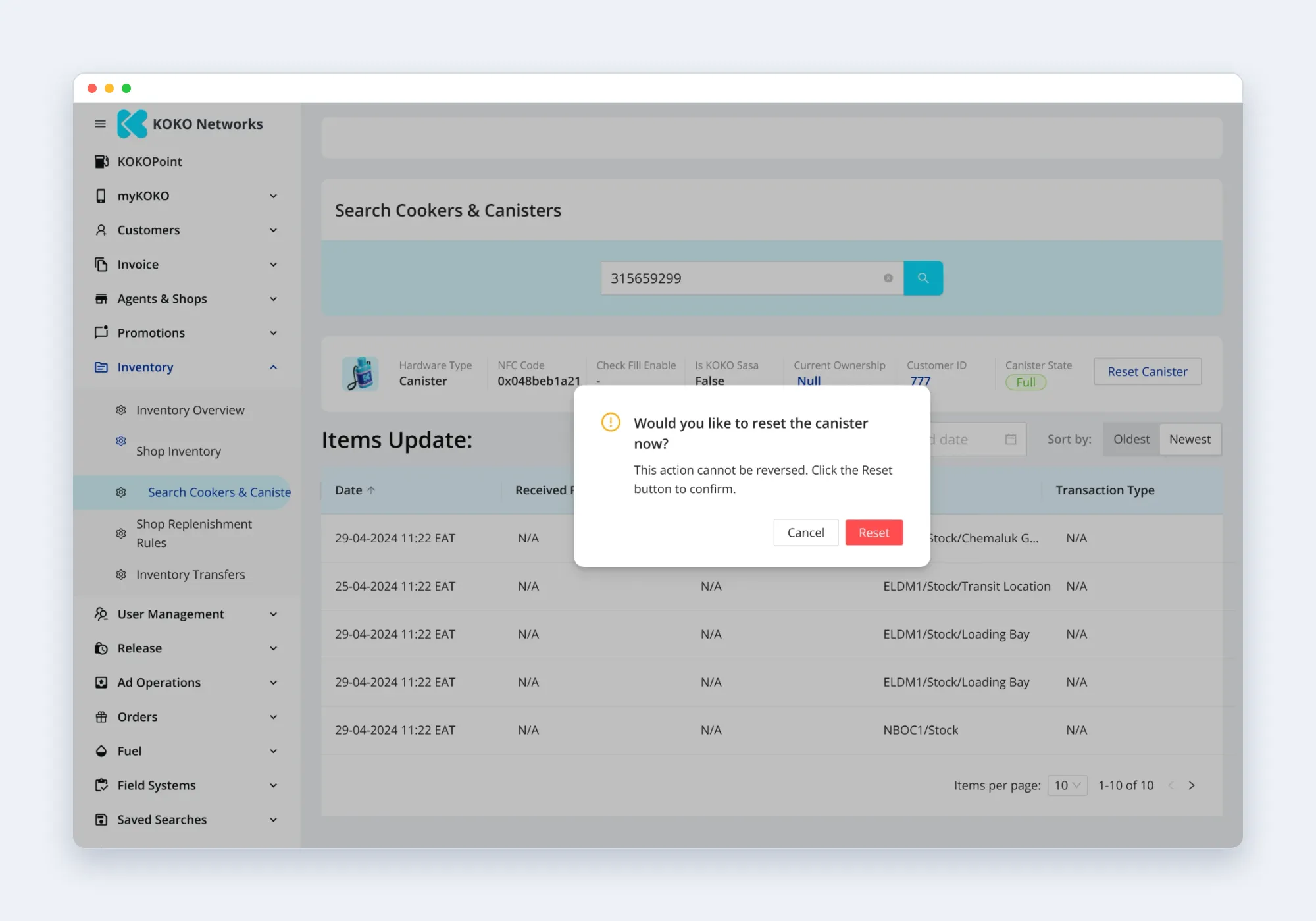
Task: Open Shop Replenishment Rules item
Action: [193, 533]
